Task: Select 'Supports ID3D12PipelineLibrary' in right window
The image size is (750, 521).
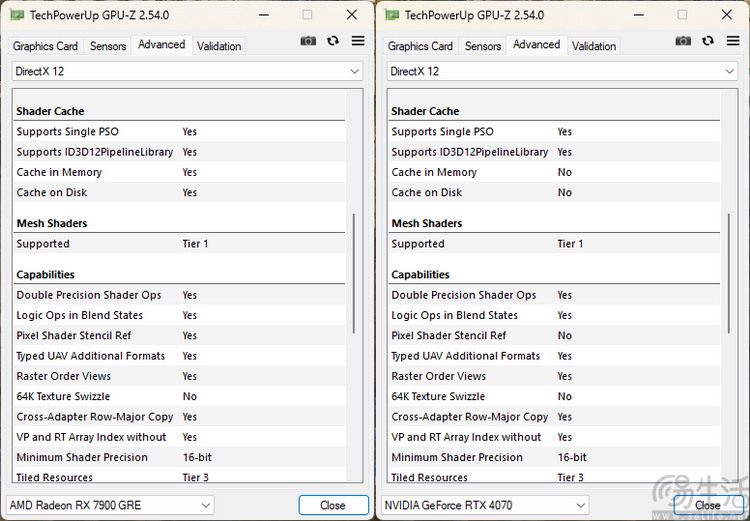Action: pyautogui.click(x=554, y=152)
